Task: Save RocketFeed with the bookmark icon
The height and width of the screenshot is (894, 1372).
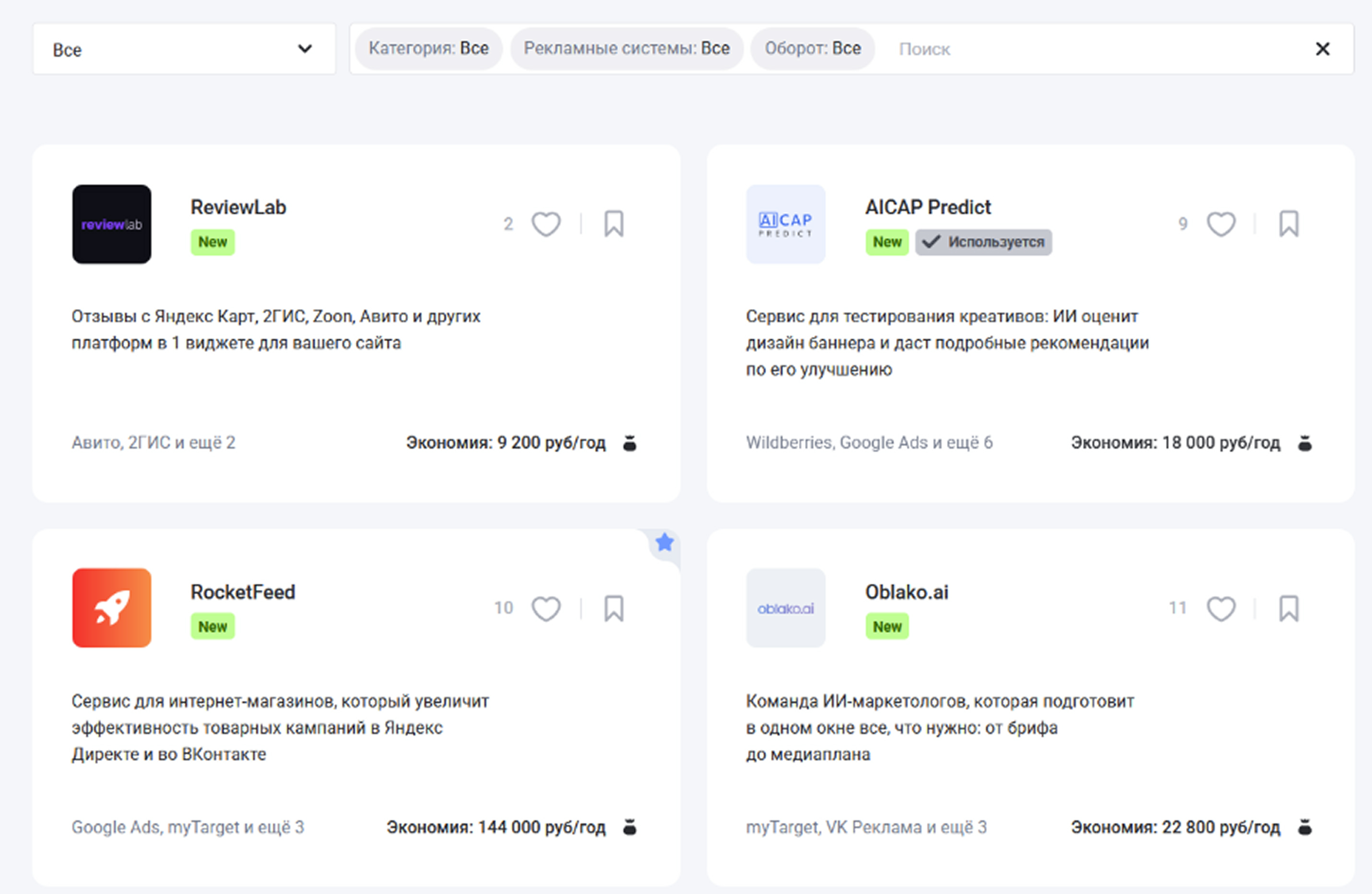Action: pyautogui.click(x=614, y=609)
